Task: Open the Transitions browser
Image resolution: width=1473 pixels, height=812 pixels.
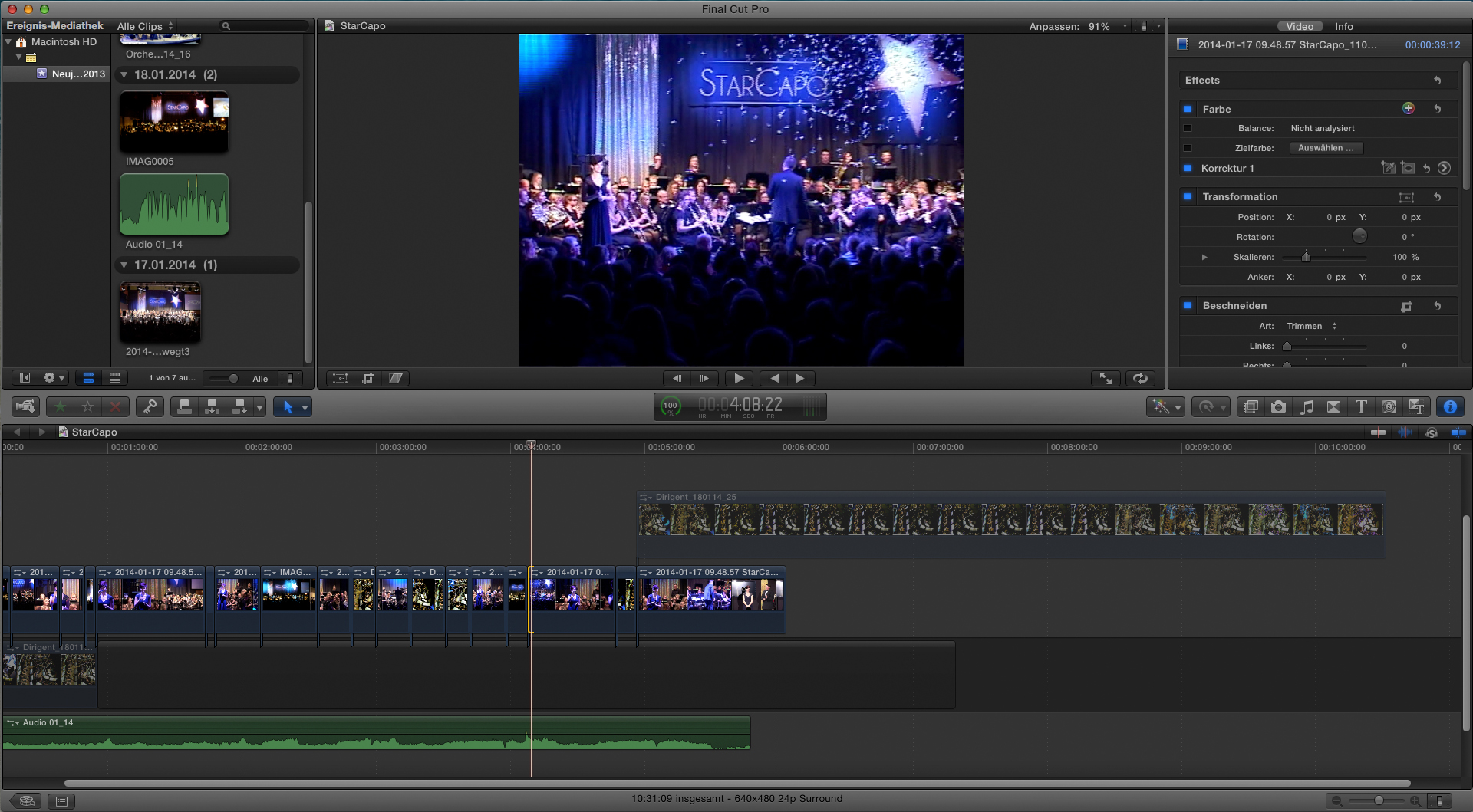Action: (1333, 407)
